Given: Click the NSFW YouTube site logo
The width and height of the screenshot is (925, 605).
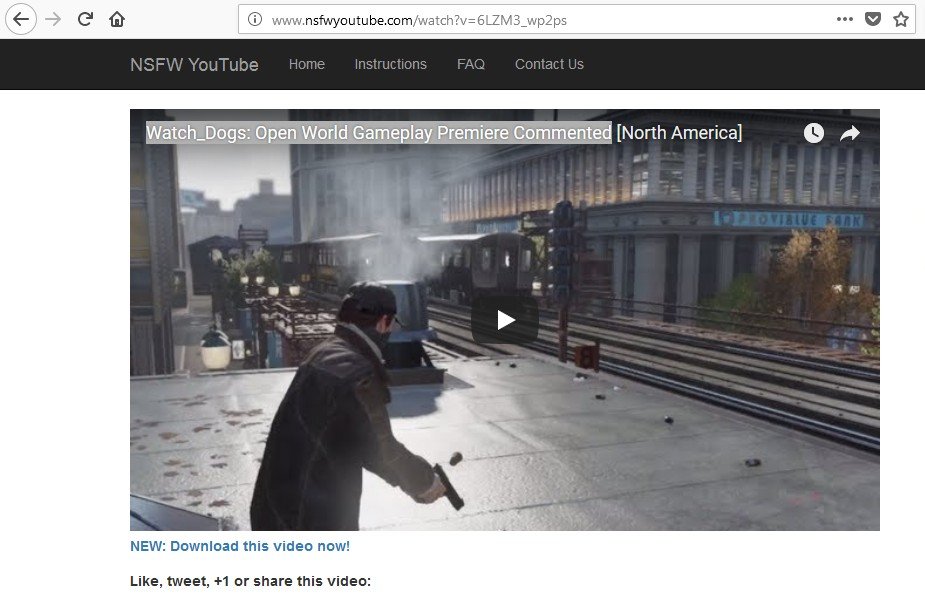Looking at the screenshot, I should coord(194,64).
